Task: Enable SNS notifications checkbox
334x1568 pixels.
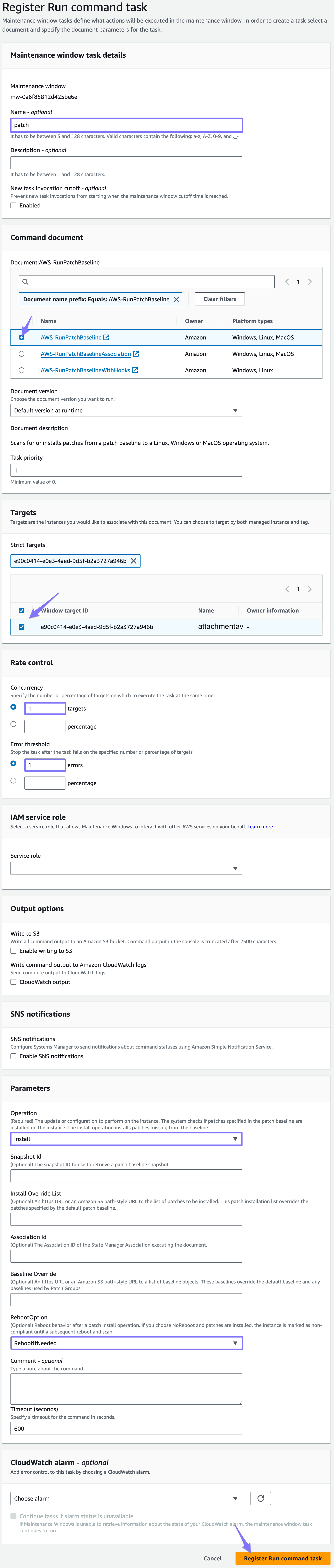Action: point(13,1056)
